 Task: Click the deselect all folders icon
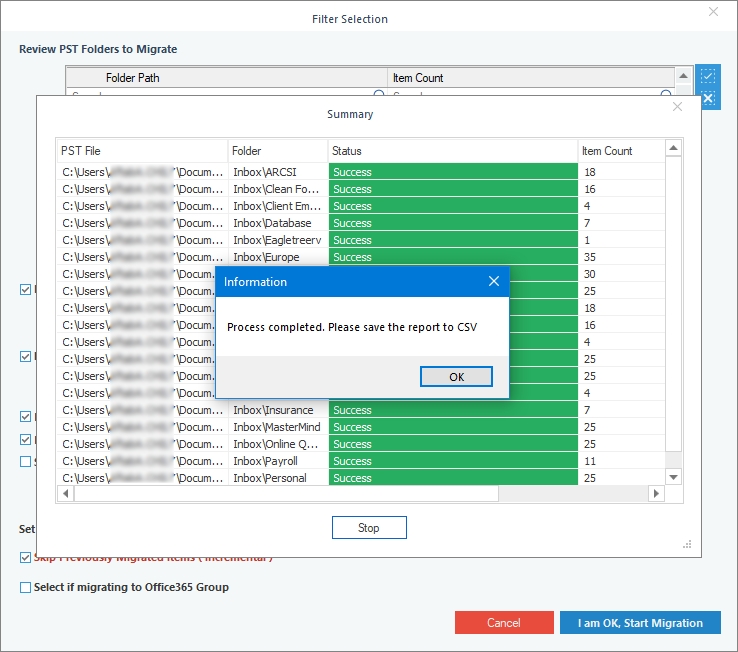pos(708,98)
